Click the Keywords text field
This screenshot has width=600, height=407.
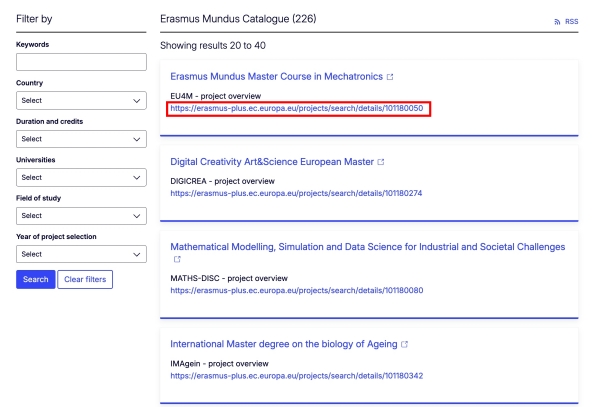[x=81, y=62]
